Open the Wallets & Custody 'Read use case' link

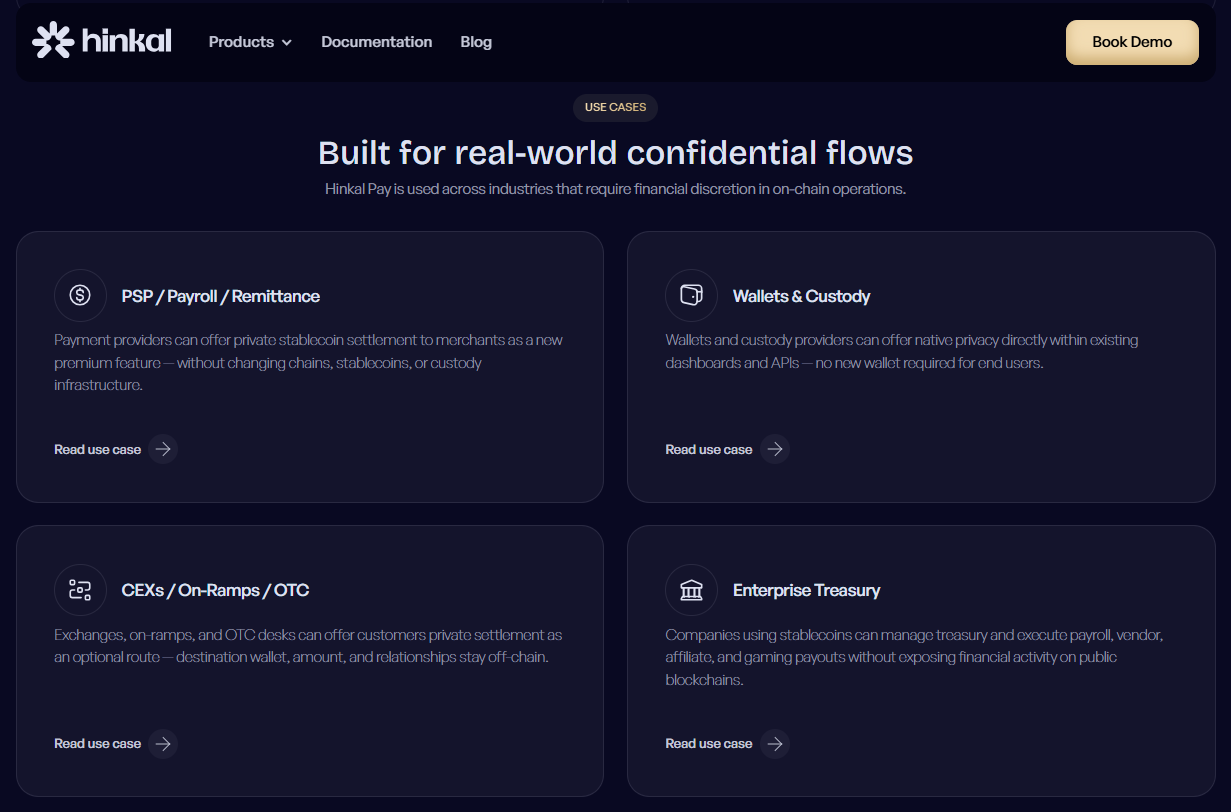727,449
